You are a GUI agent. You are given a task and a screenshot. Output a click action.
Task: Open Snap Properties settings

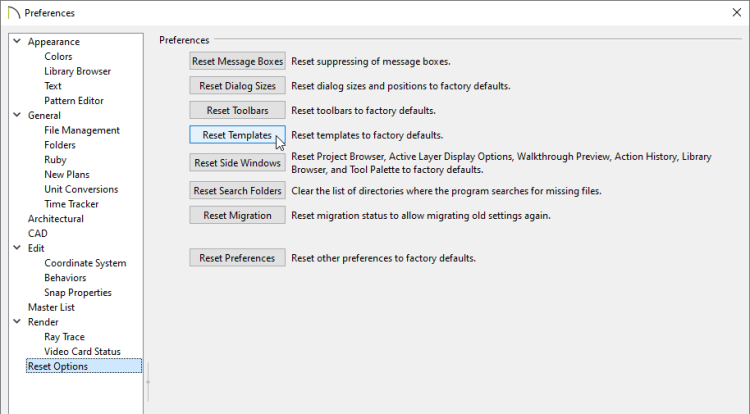click(78, 292)
